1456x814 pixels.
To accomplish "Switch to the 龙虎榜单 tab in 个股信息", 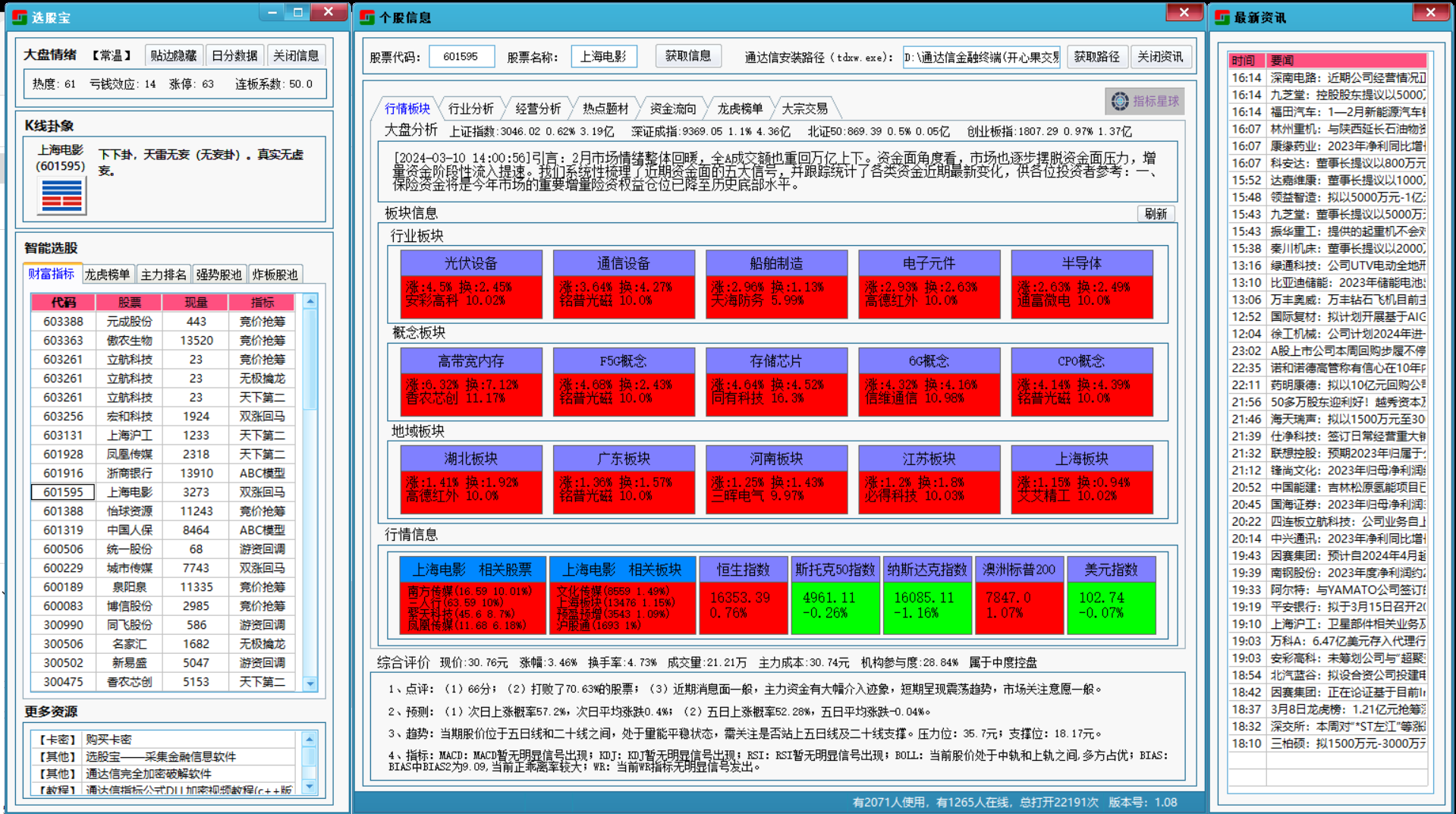I will pyautogui.click(x=741, y=108).
